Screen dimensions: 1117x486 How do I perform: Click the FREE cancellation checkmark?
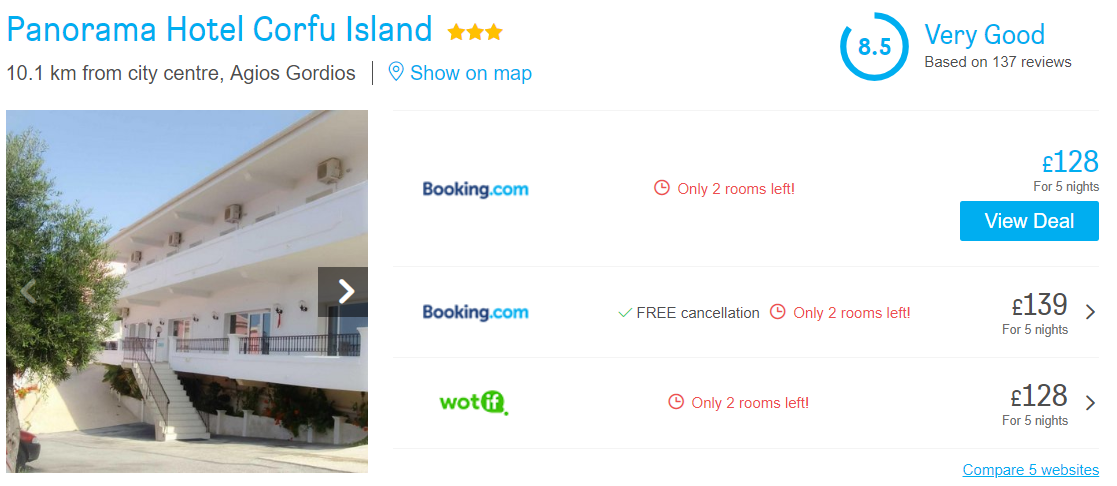point(625,313)
